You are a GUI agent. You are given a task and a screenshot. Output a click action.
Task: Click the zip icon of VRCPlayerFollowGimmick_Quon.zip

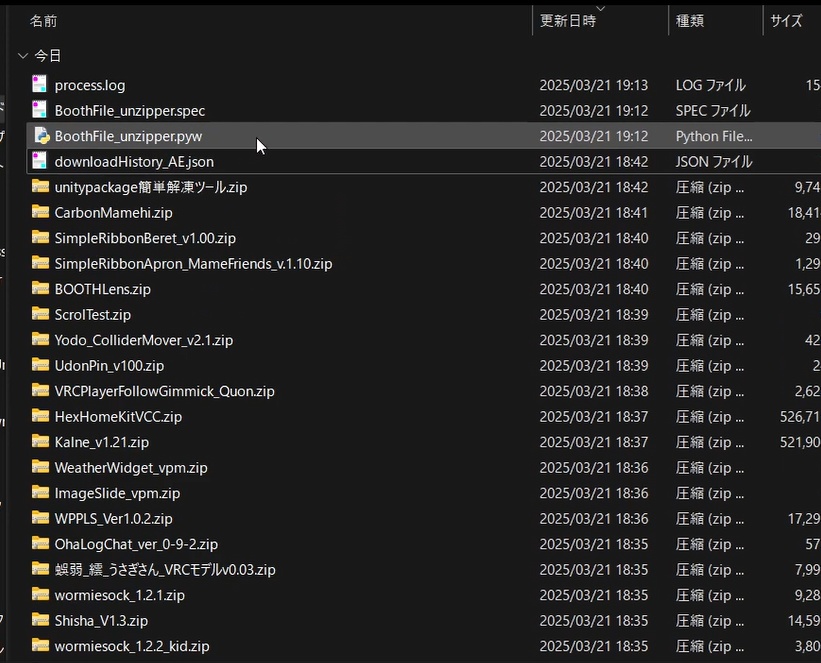tap(40, 390)
